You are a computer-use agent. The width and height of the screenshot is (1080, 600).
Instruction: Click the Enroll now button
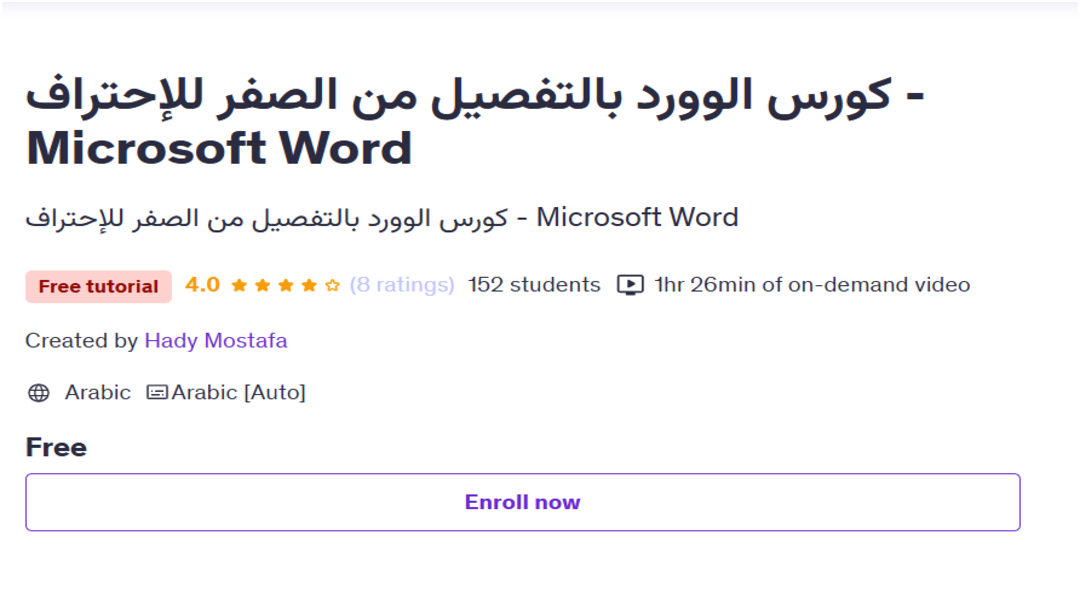coord(522,502)
